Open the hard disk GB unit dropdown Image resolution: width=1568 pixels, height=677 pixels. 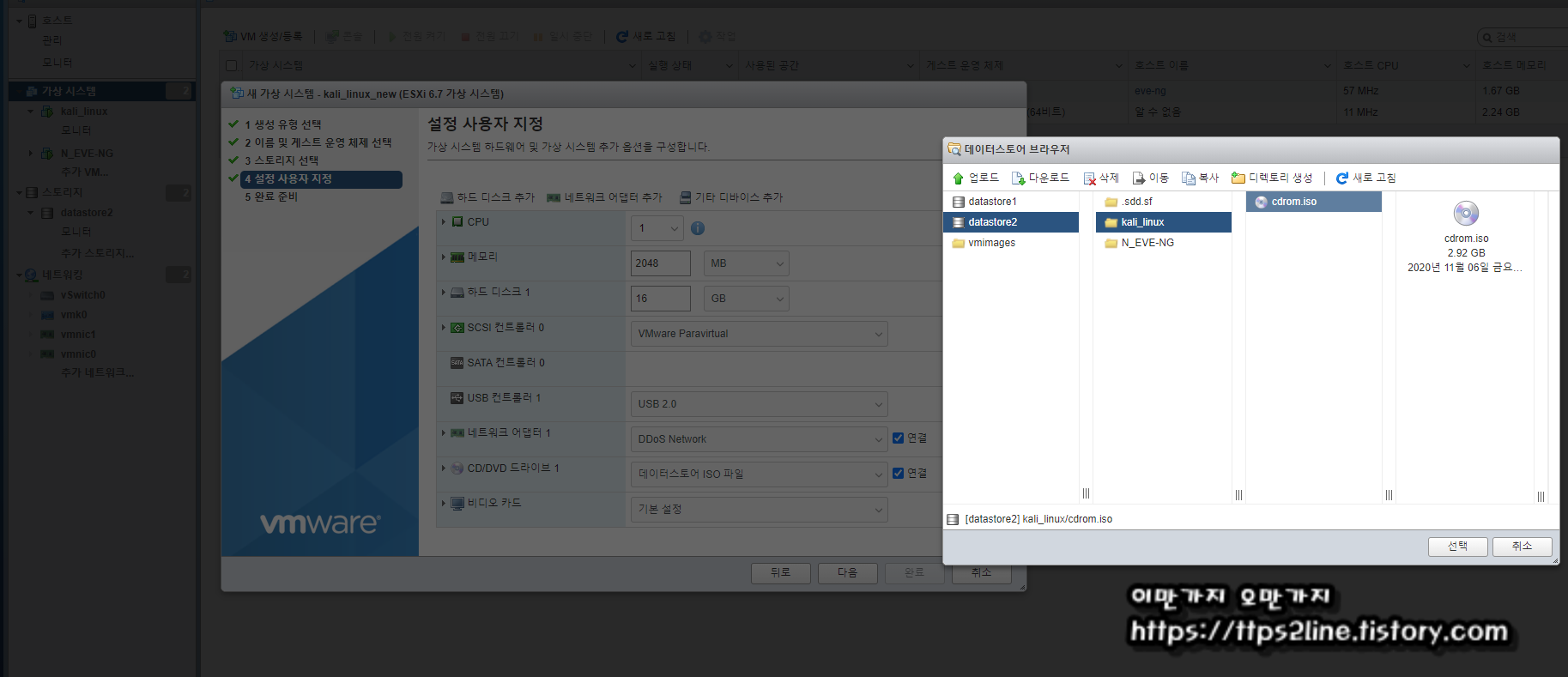tap(746, 299)
